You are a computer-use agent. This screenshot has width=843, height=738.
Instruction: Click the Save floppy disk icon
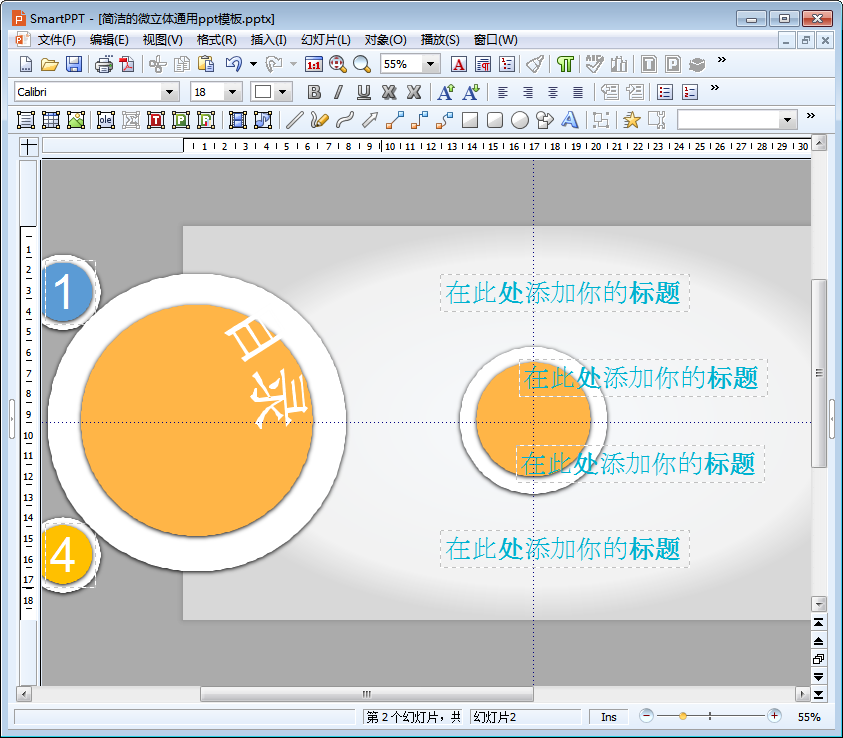(74, 64)
